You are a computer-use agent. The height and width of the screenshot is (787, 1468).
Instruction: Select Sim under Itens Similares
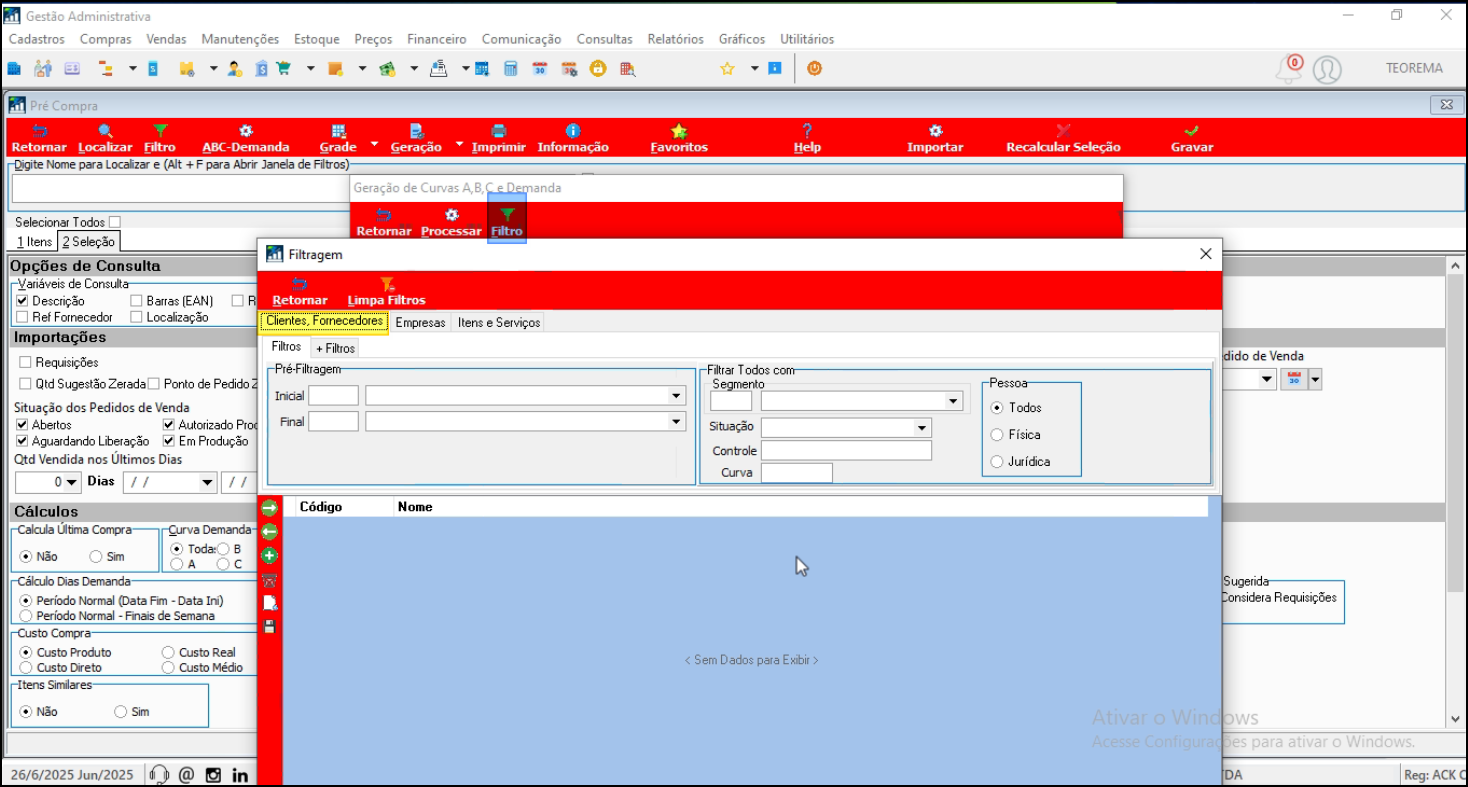[121, 711]
